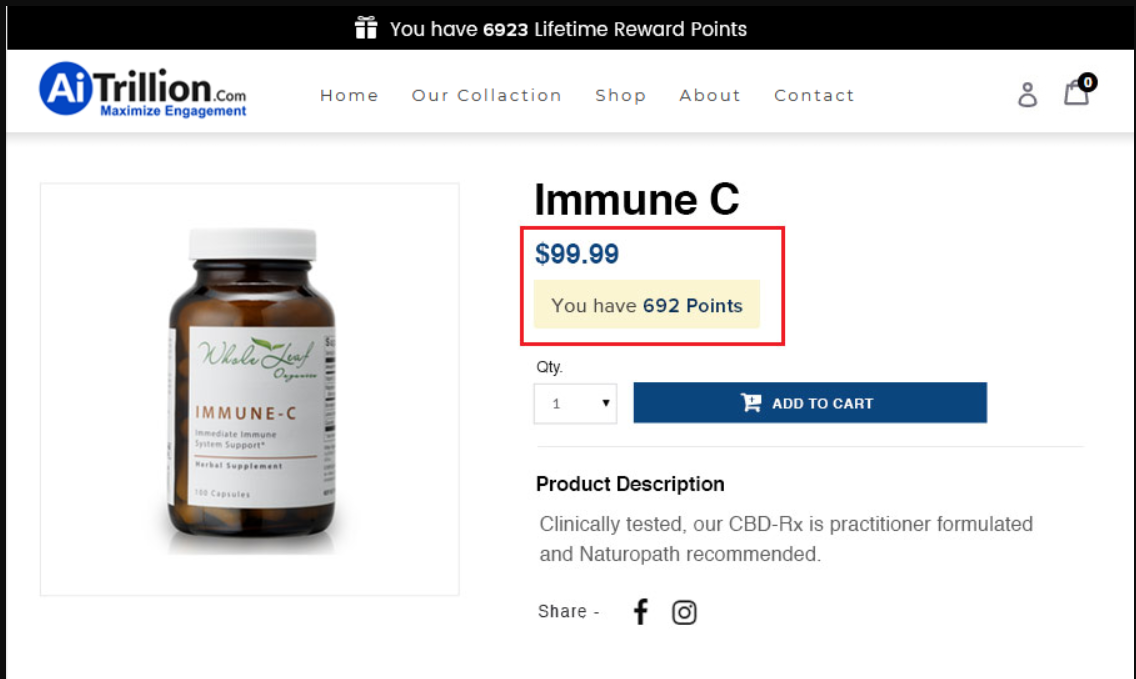Open the About page
The image size is (1136, 679).
[x=709, y=95]
